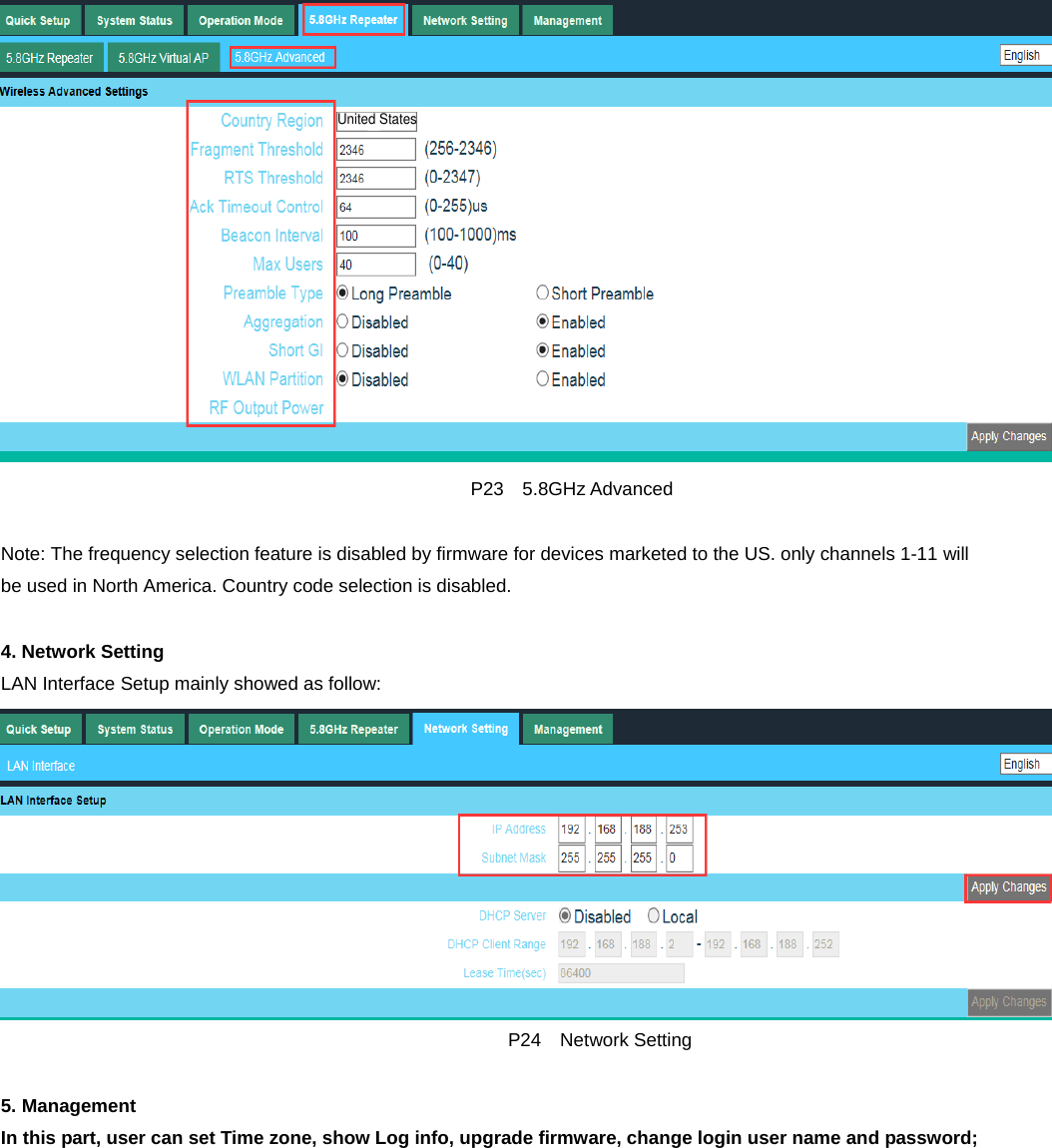This screenshot has height=1148, width=1052.
Task: Open Management tab in top screenshot
Action: click(567, 21)
